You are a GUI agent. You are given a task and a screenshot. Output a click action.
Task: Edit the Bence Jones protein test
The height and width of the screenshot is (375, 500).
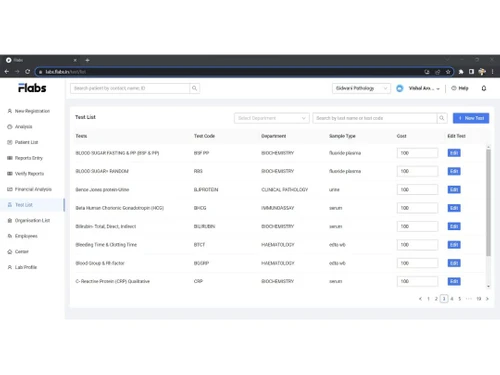coord(454,190)
